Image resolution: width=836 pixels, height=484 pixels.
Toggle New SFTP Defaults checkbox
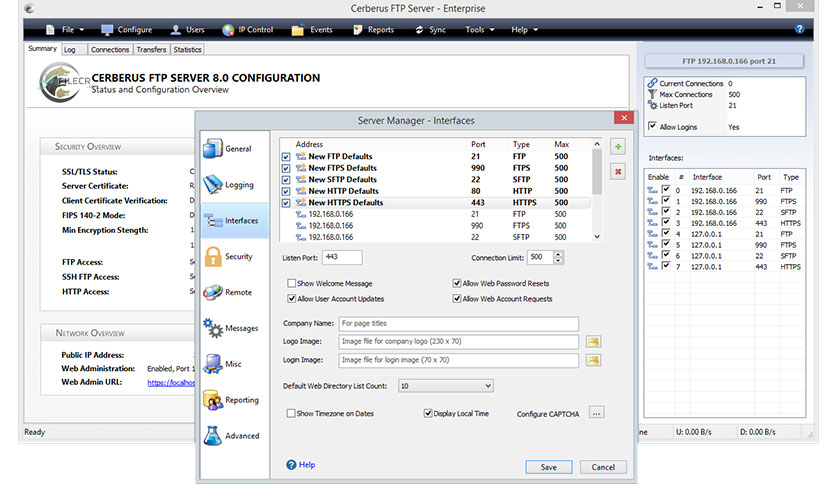click(x=286, y=180)
